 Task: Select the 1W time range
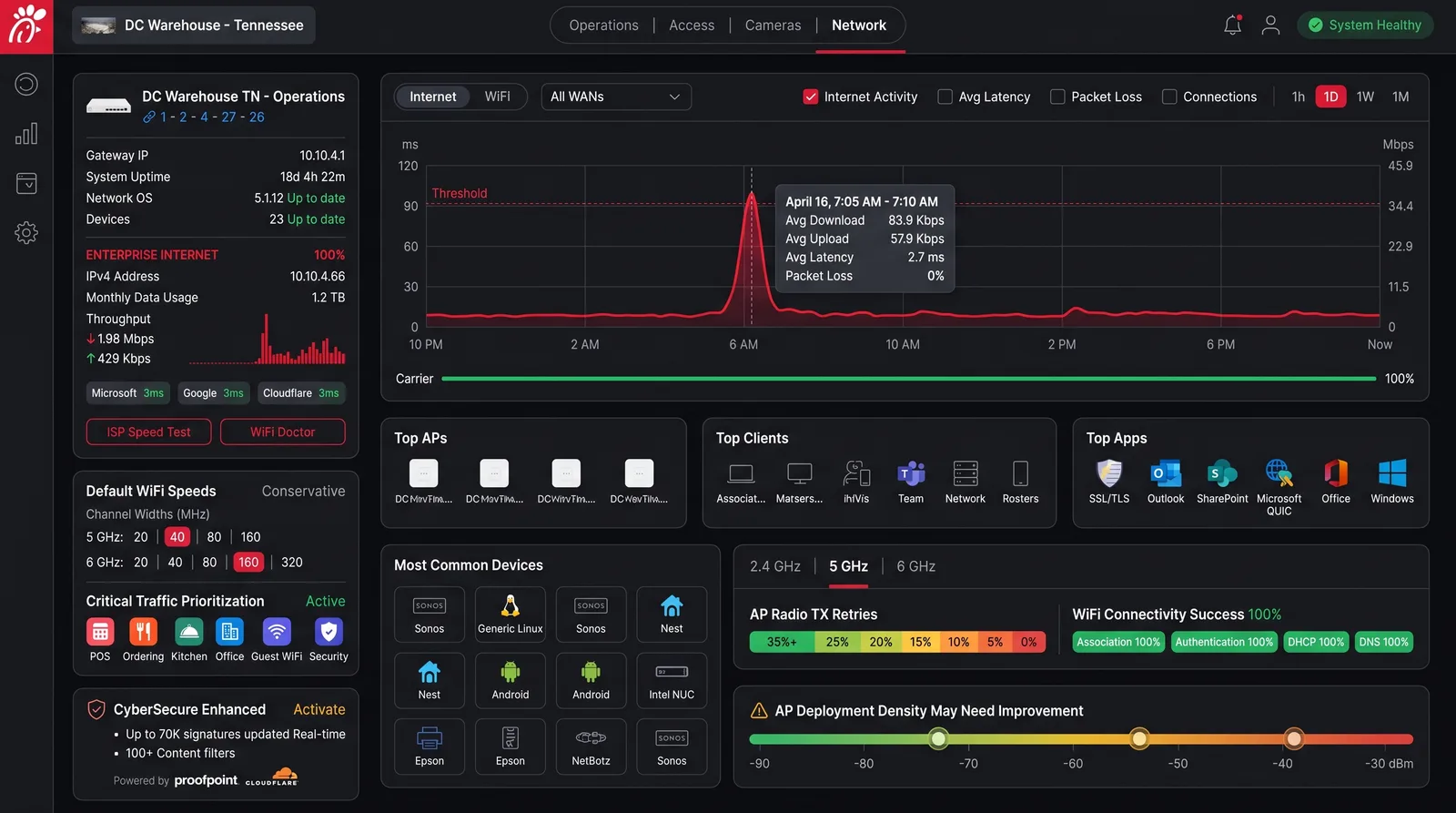point(1365,97)
